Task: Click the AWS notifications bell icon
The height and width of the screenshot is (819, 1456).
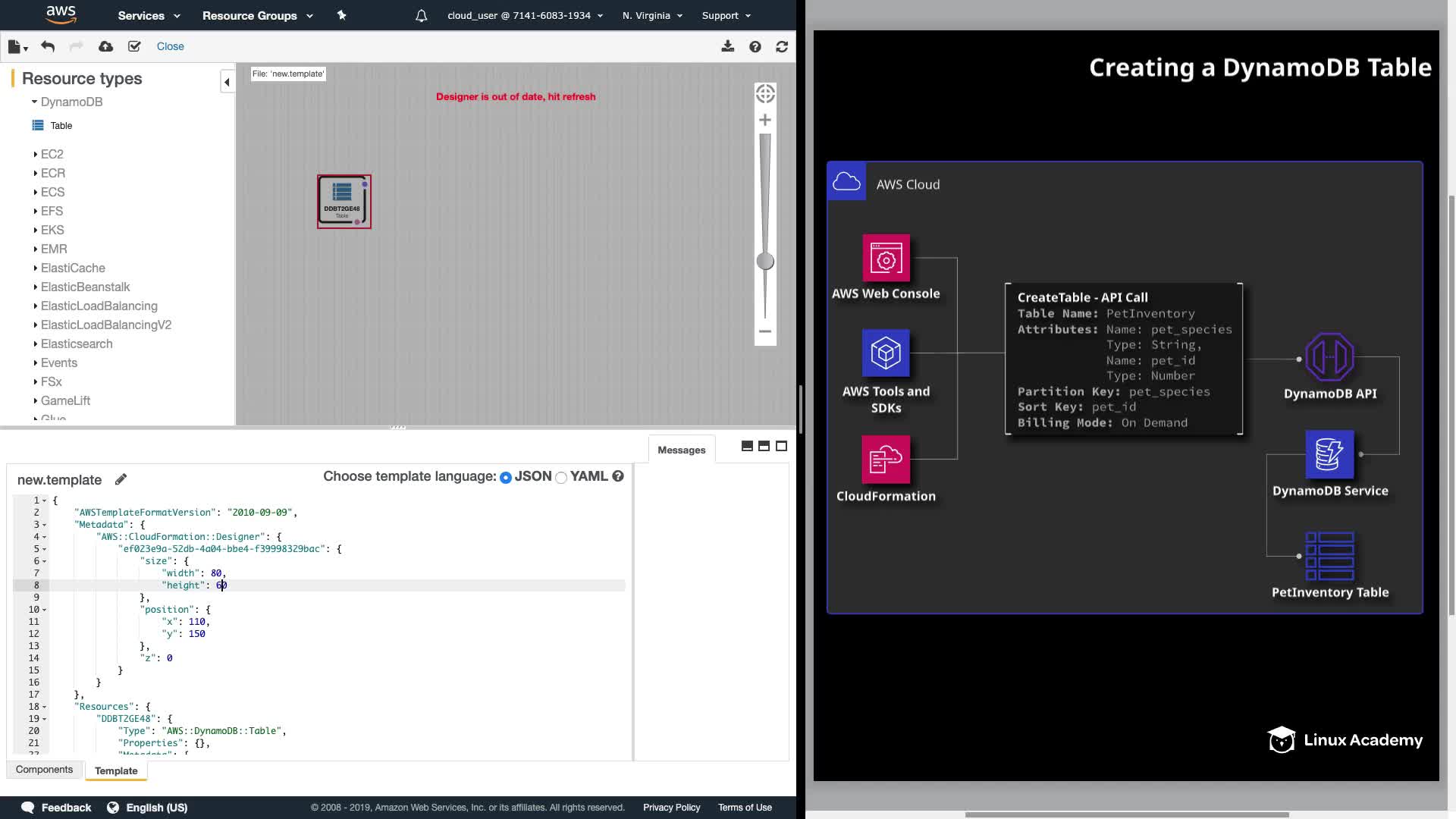Action: [422, 15]
